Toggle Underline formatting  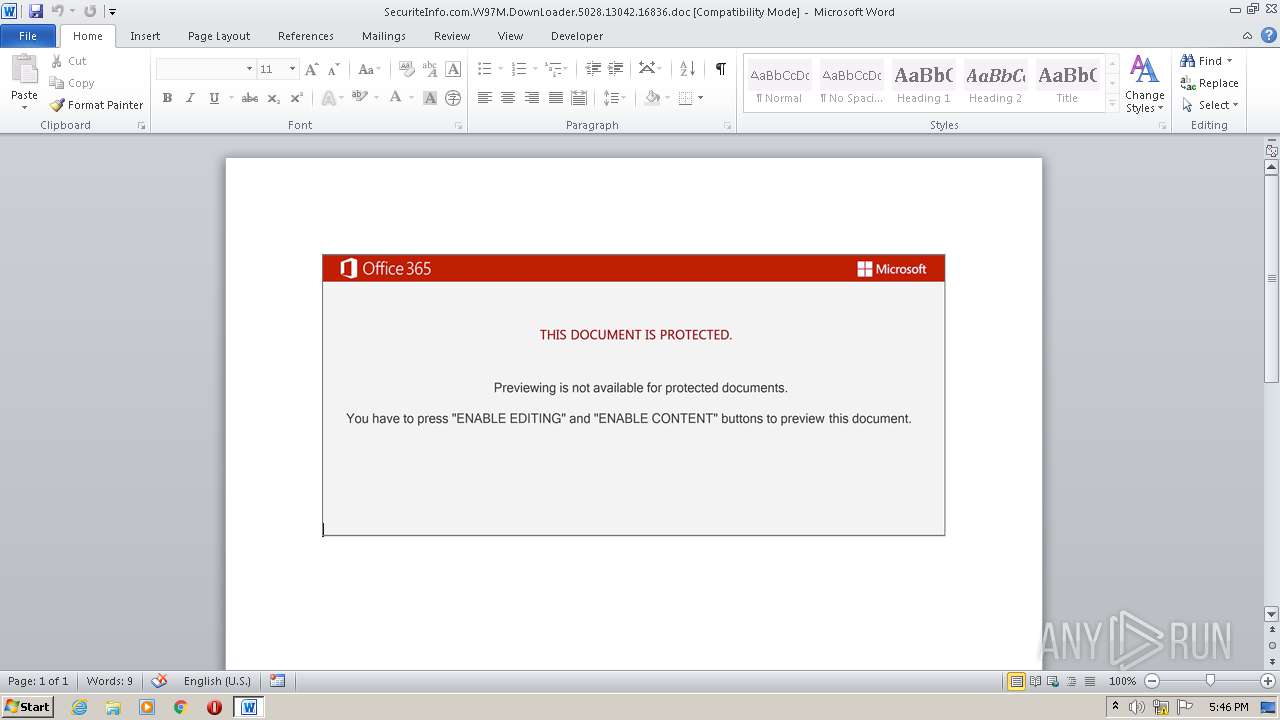(x=214, y=98)
